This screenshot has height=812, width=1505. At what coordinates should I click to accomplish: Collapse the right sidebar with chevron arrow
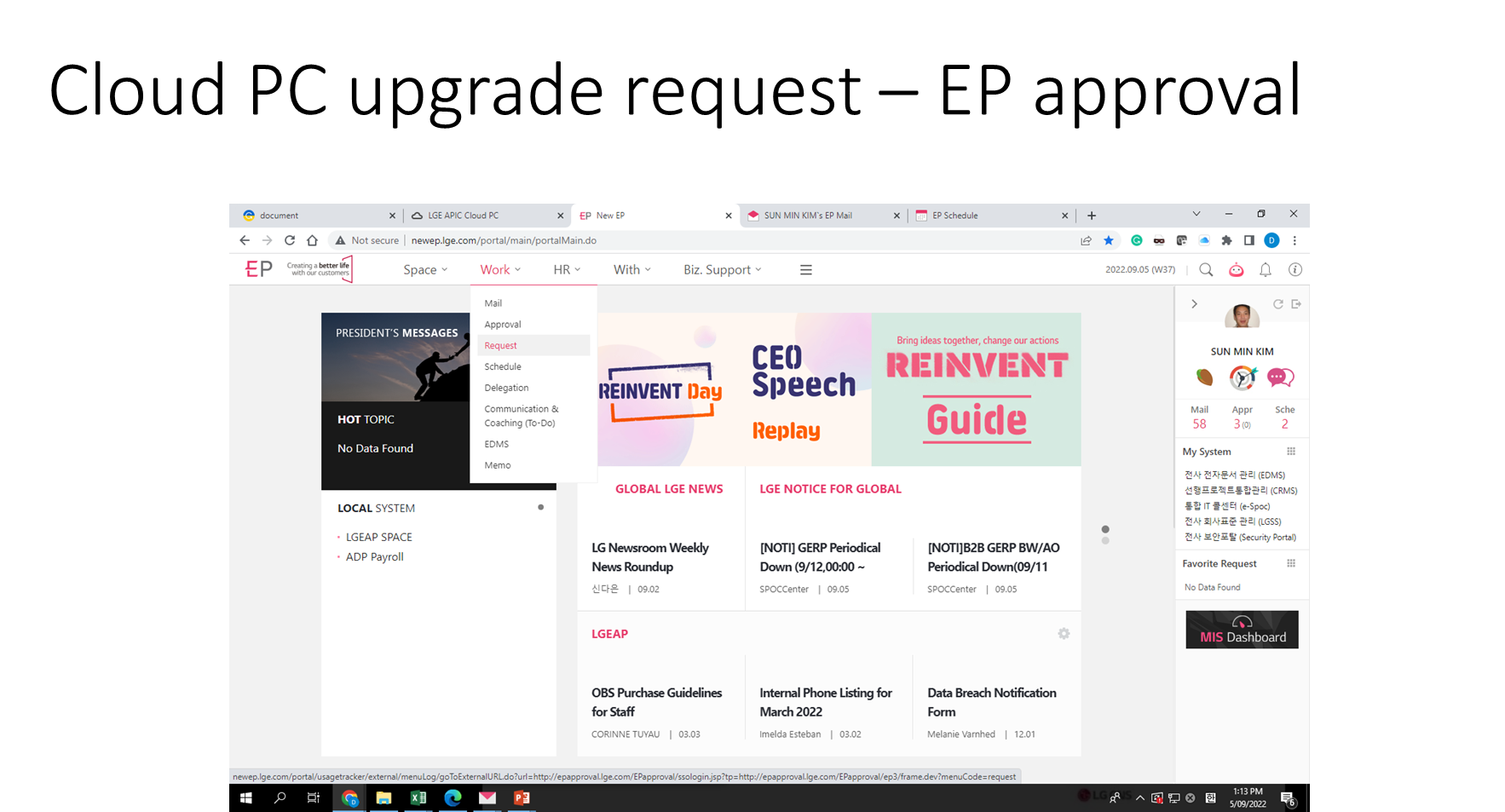(x=1194, y=304)
